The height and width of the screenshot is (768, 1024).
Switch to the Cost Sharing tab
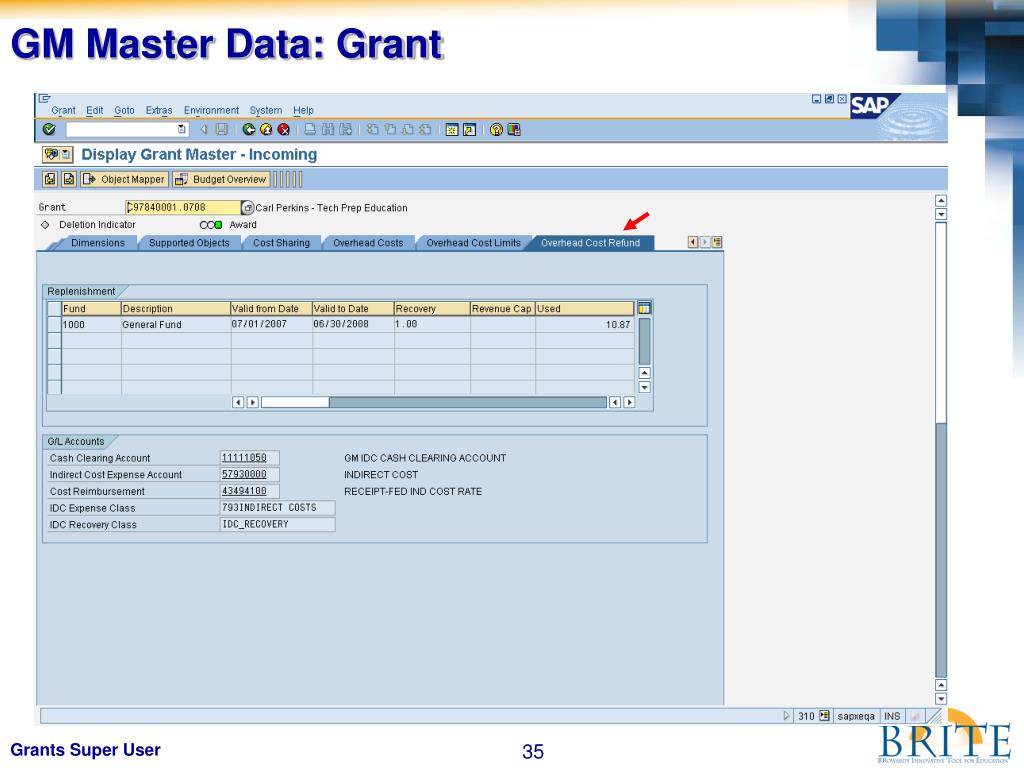(280, 243)
